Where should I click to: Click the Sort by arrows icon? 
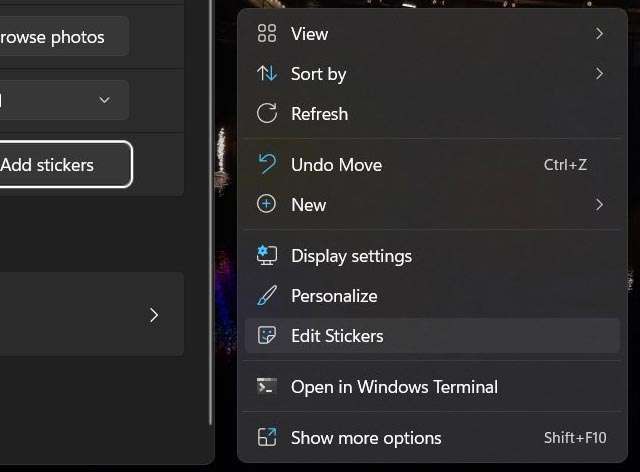tap(266, 74)
